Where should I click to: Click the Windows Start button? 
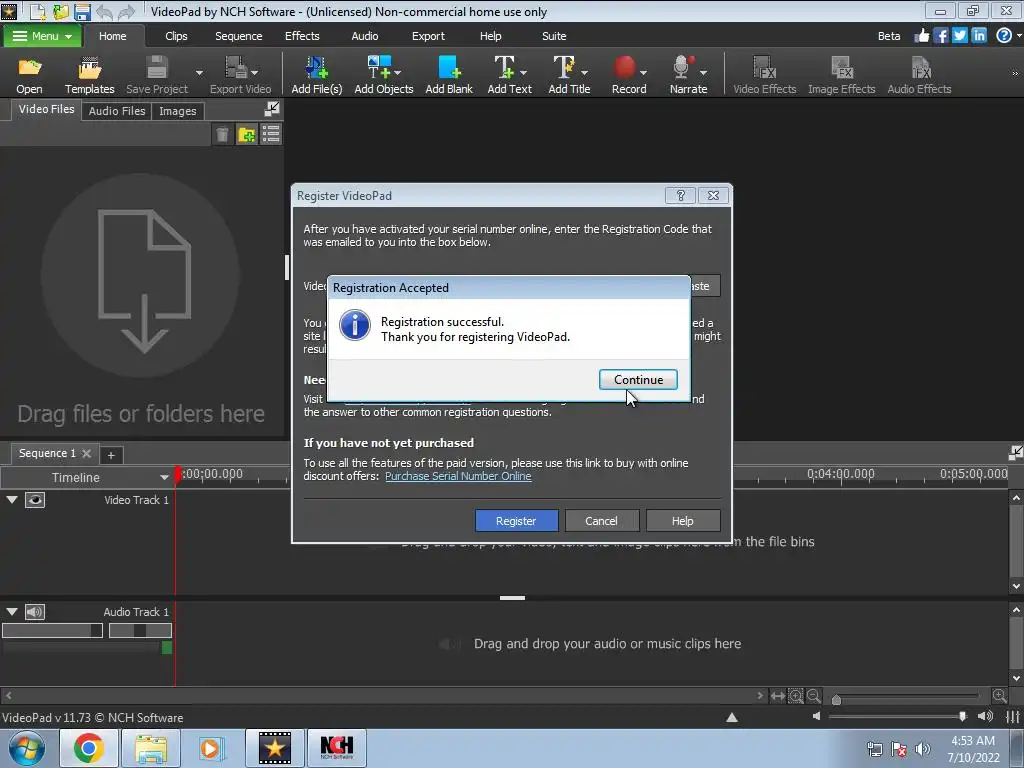coord(27,748)
